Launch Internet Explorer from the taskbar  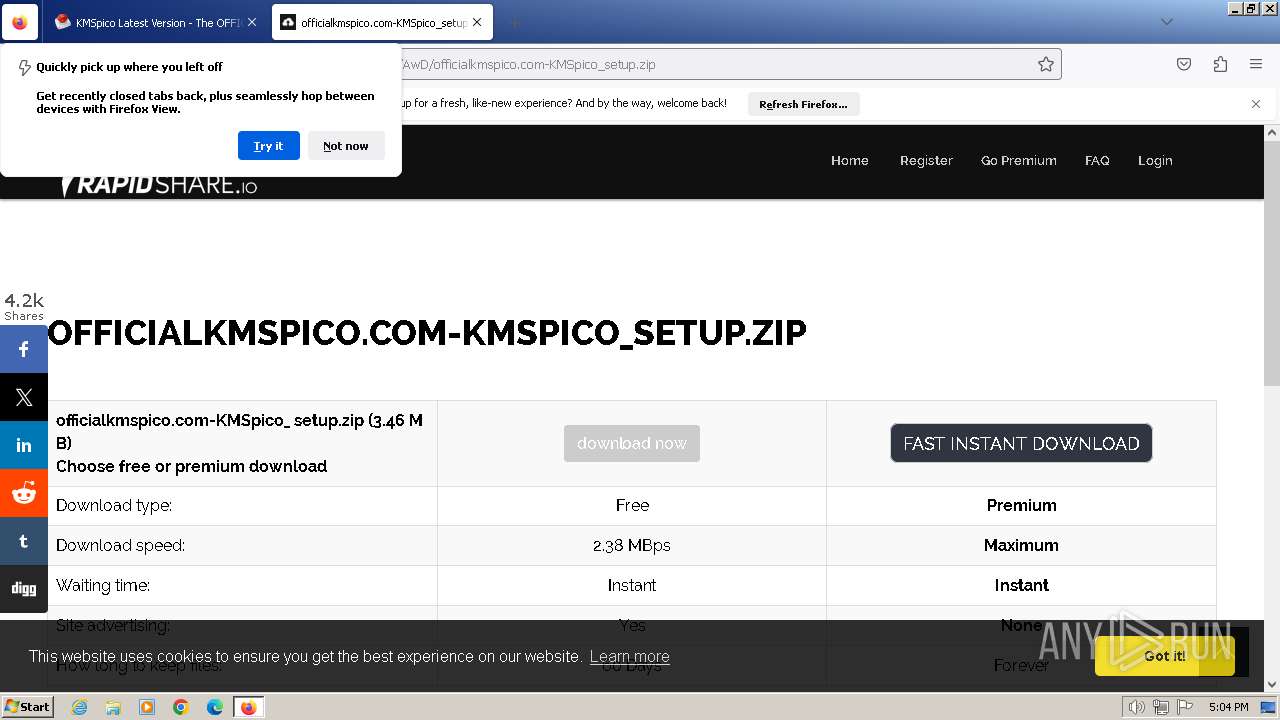(x=79, y=707)
